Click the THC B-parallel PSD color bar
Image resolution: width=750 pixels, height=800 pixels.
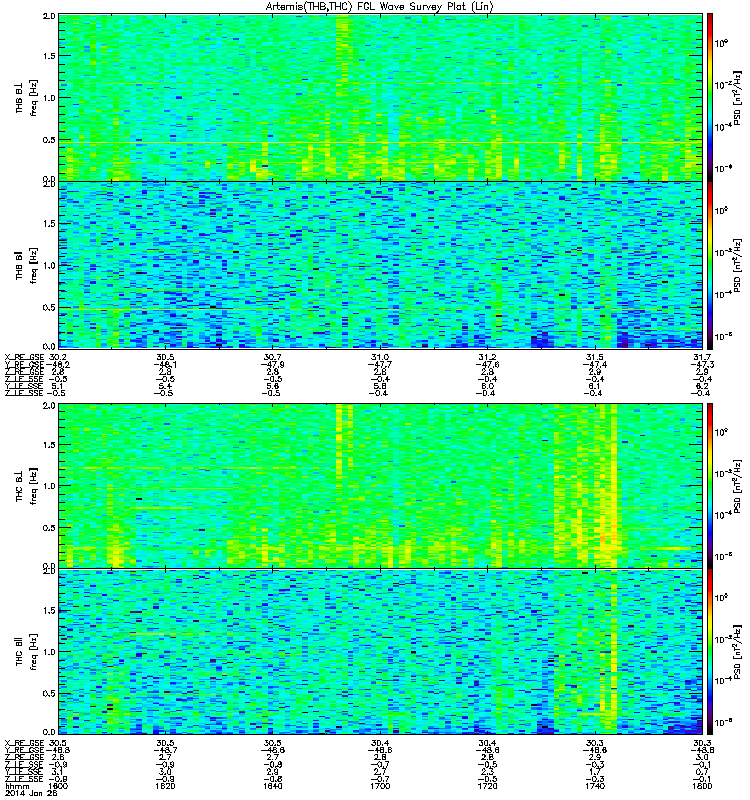pyautogui.click(x=710, y=652)
